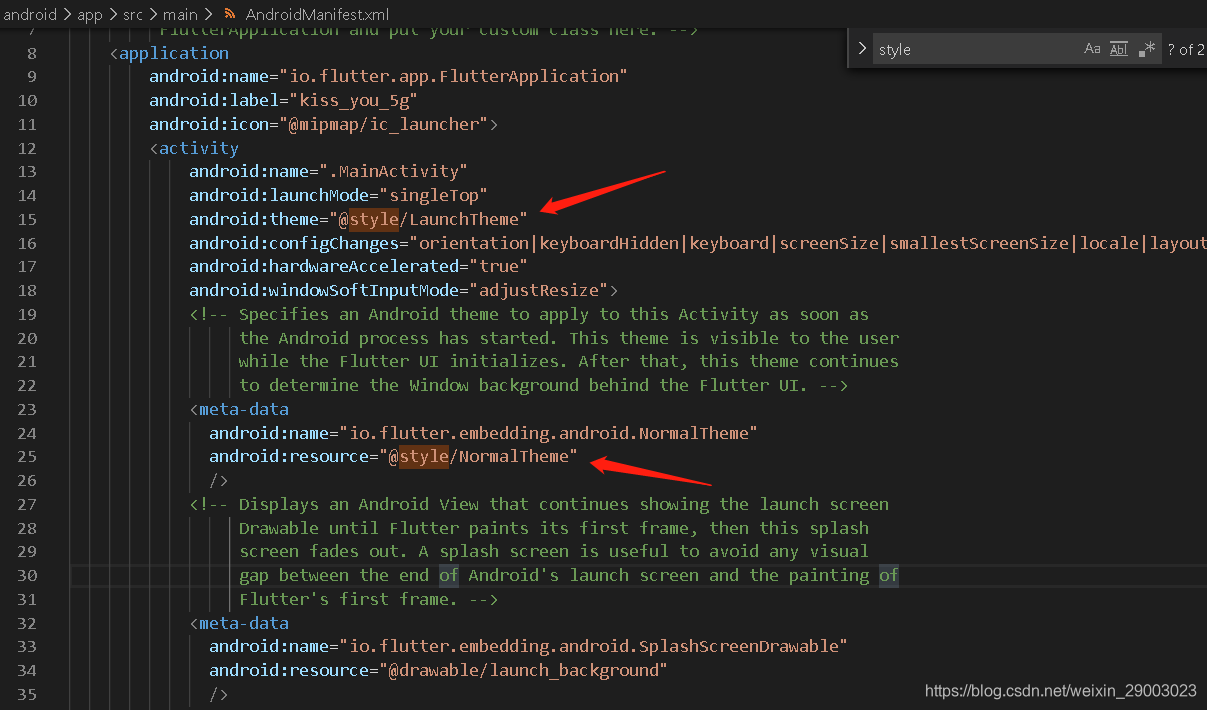Click the "@drawable/launch_background" resource value
This screenshot has width=1207, height=710.
[x=523, y=670]
